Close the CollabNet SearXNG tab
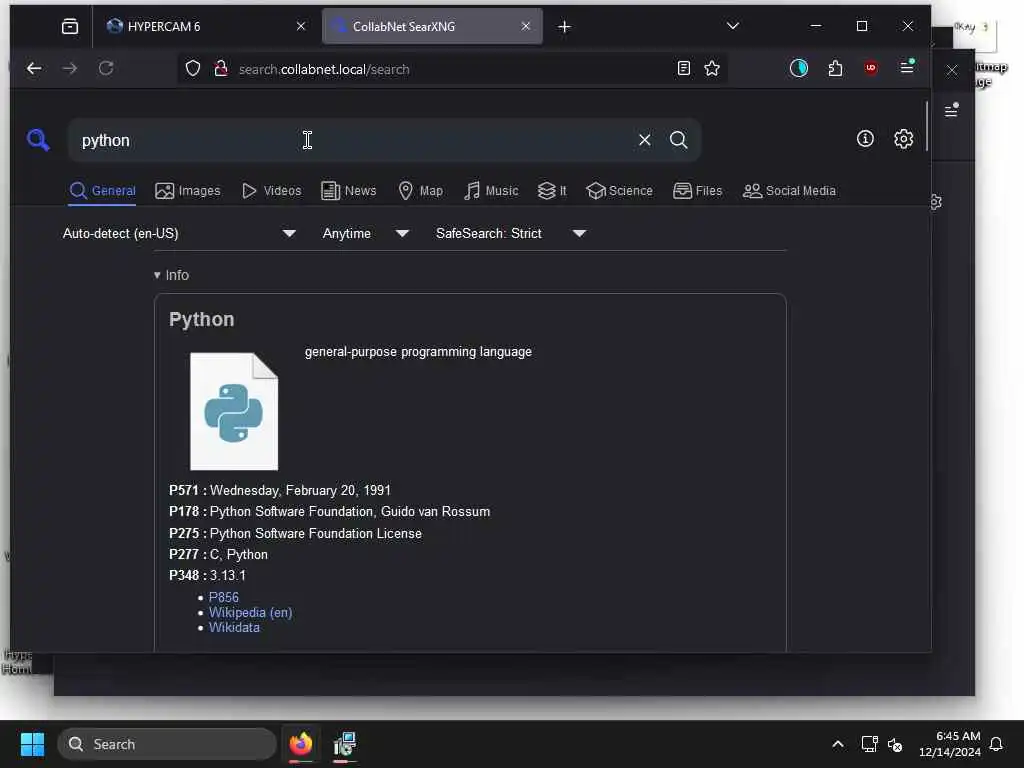Image resolution: width=1024 pixels, height=768 pixels. point(526,26)
